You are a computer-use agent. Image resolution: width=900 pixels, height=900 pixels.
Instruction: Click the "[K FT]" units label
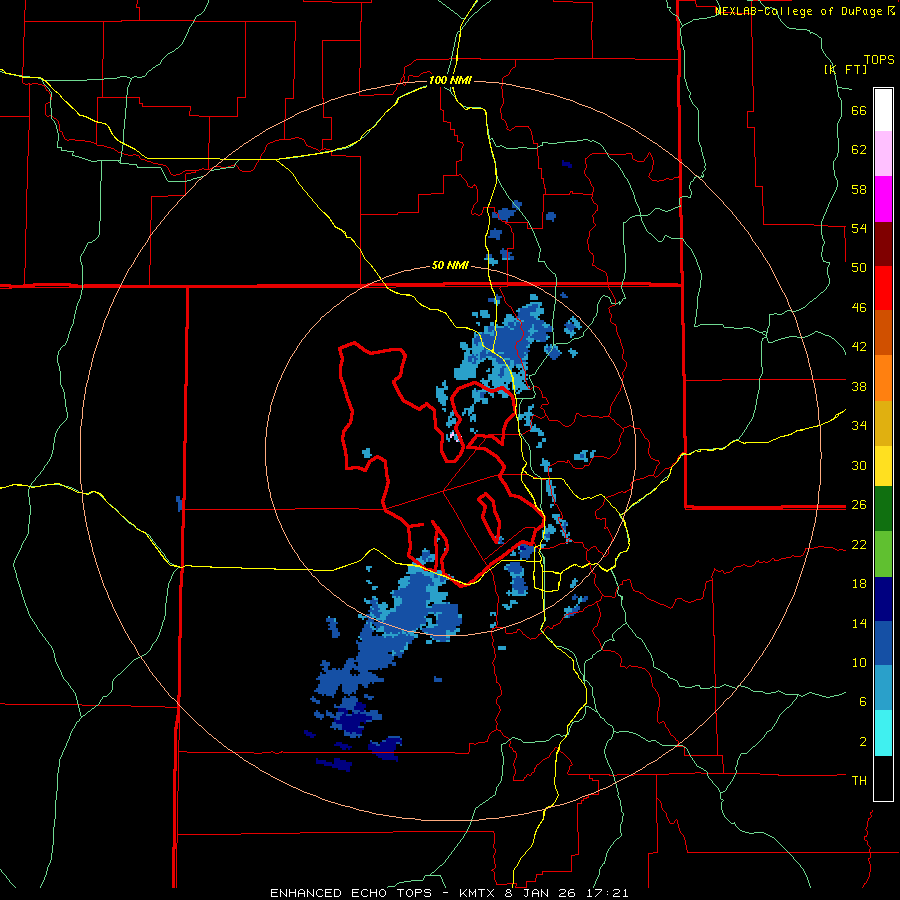(845, 69)
